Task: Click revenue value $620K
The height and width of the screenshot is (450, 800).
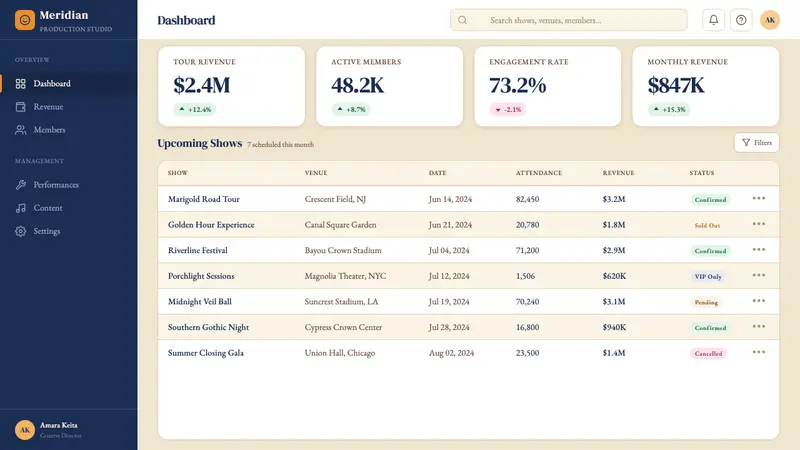Action: coord(614,276)
